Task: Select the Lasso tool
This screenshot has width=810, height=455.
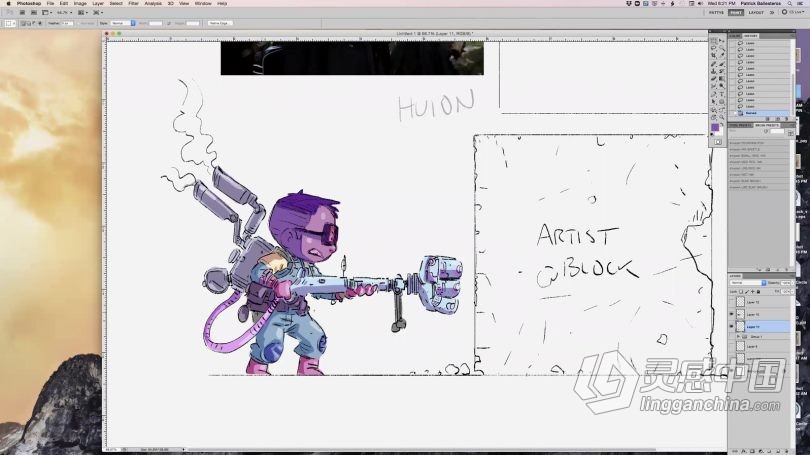Action: coord(713,48)
